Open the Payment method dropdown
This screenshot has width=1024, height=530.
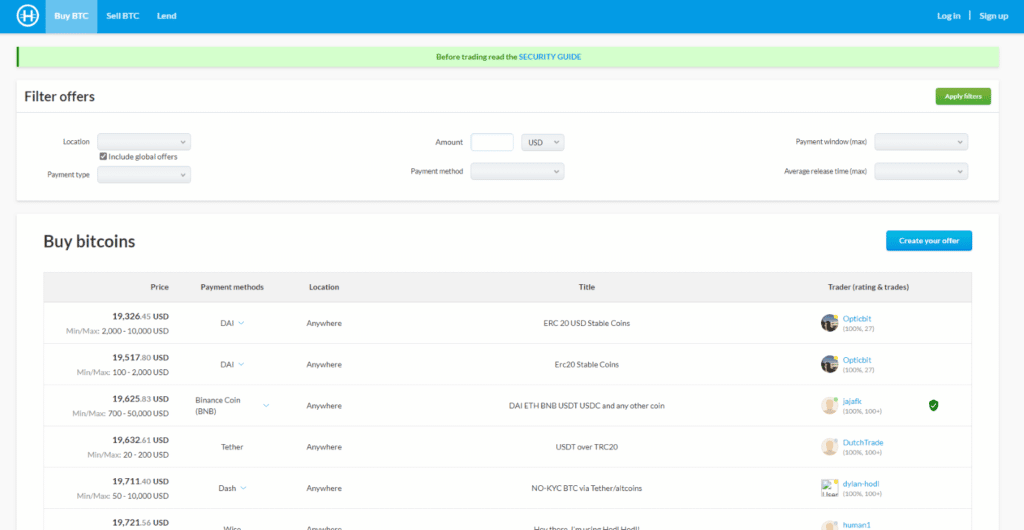[x=517, y=171]
